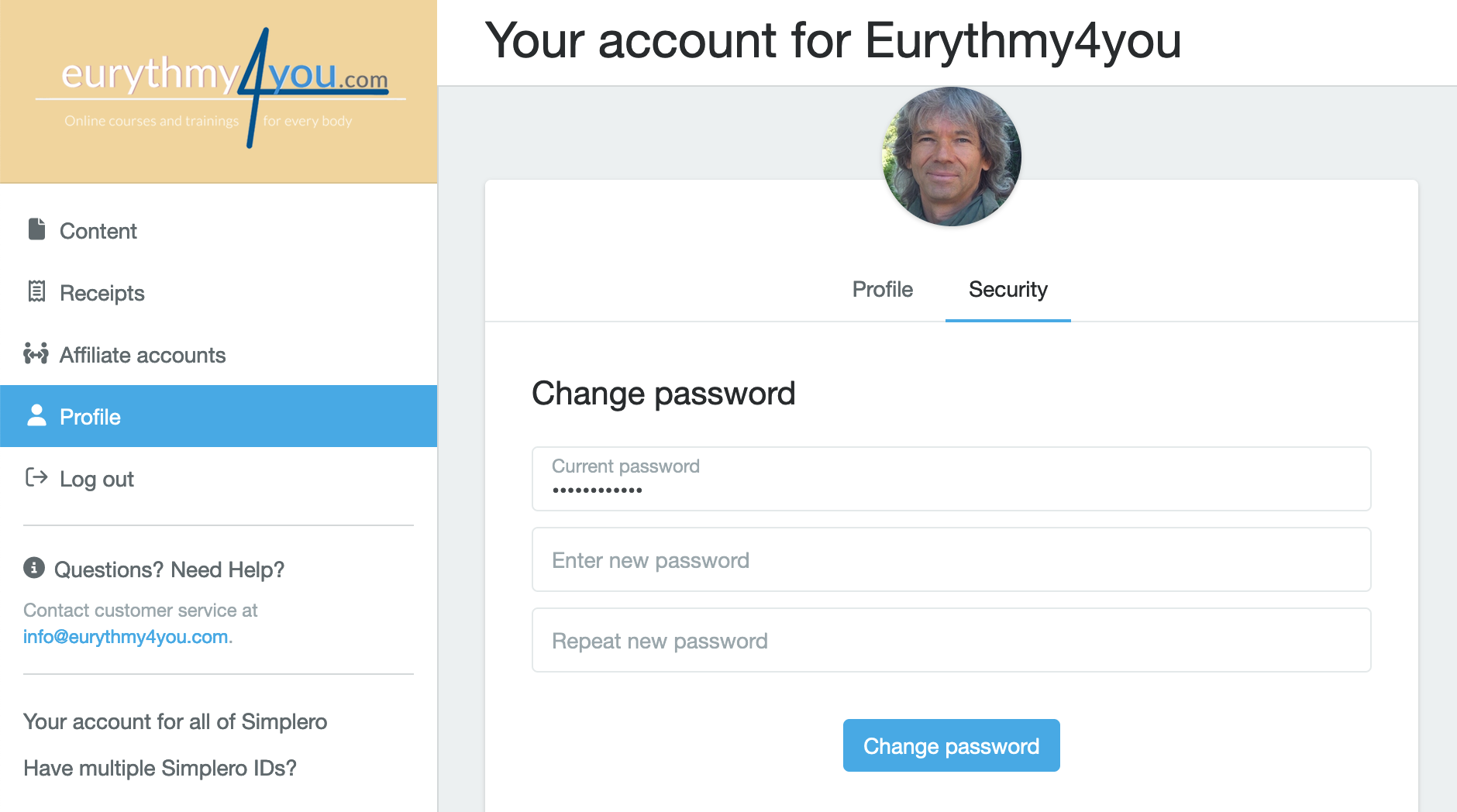The width and height of the screenshot is (1457, 812).
Task: Click the blue Change password button
Action: 952,745
